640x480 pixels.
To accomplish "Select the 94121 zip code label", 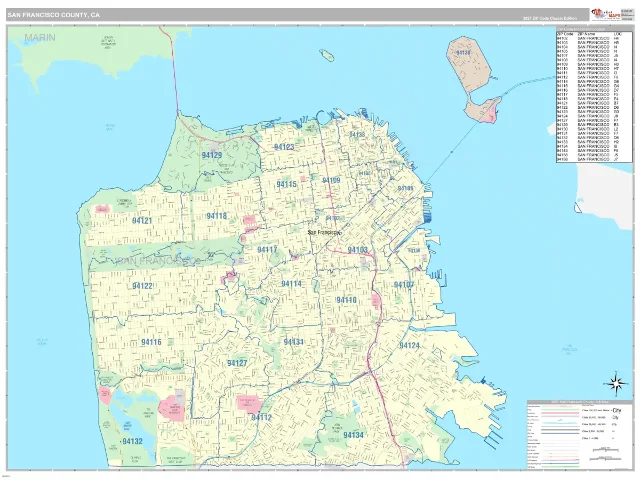I will click(x=142, y=221).
